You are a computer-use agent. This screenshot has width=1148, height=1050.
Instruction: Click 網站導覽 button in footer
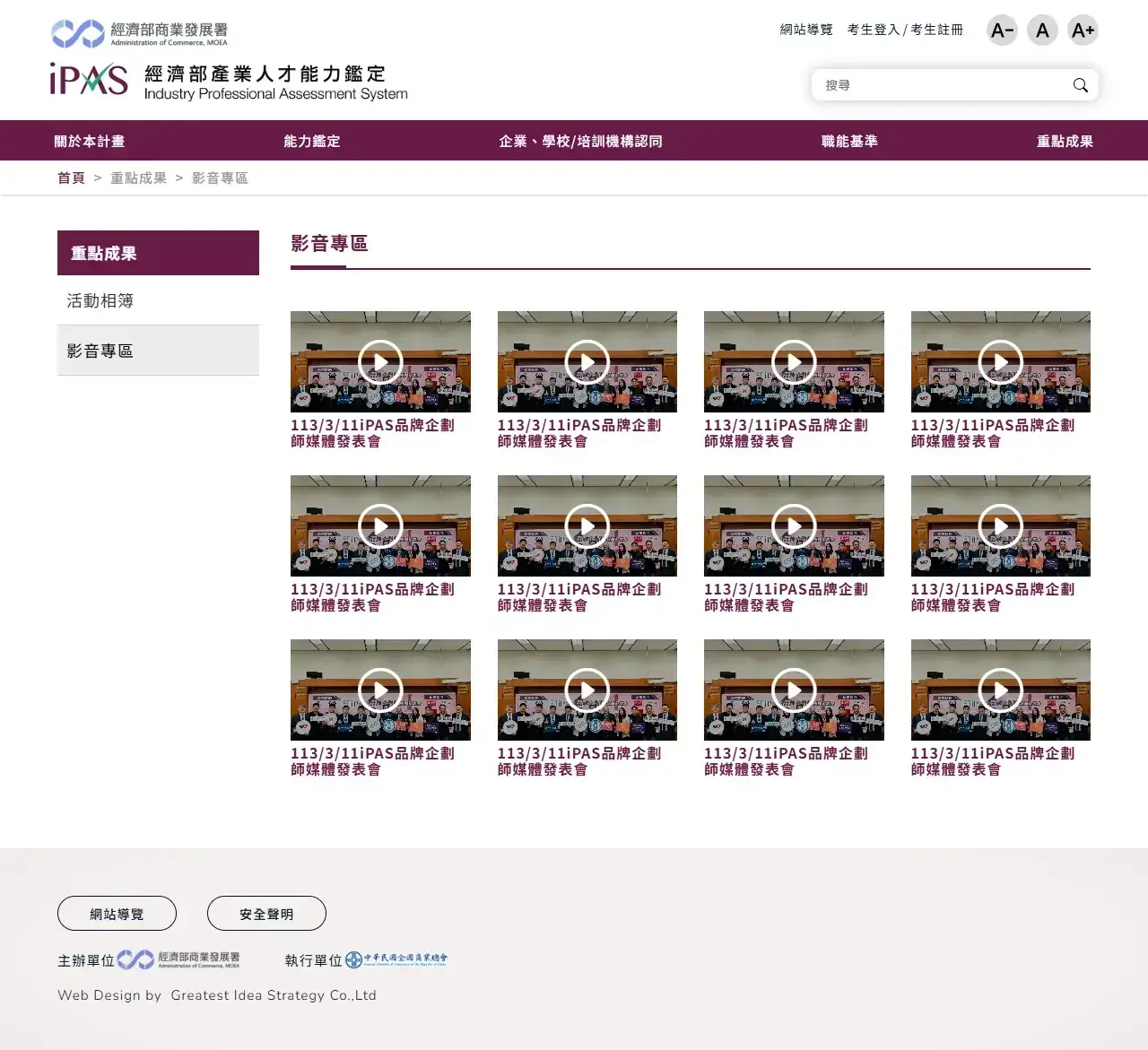(117, 914)
